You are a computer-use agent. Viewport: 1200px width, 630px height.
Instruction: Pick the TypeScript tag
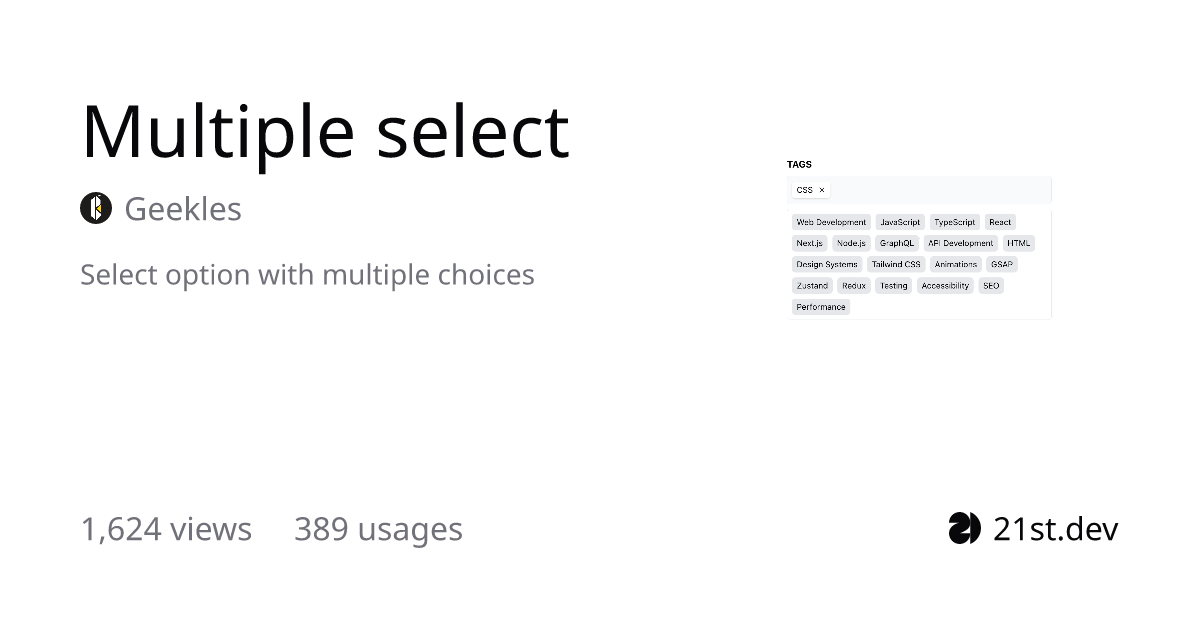954,222
